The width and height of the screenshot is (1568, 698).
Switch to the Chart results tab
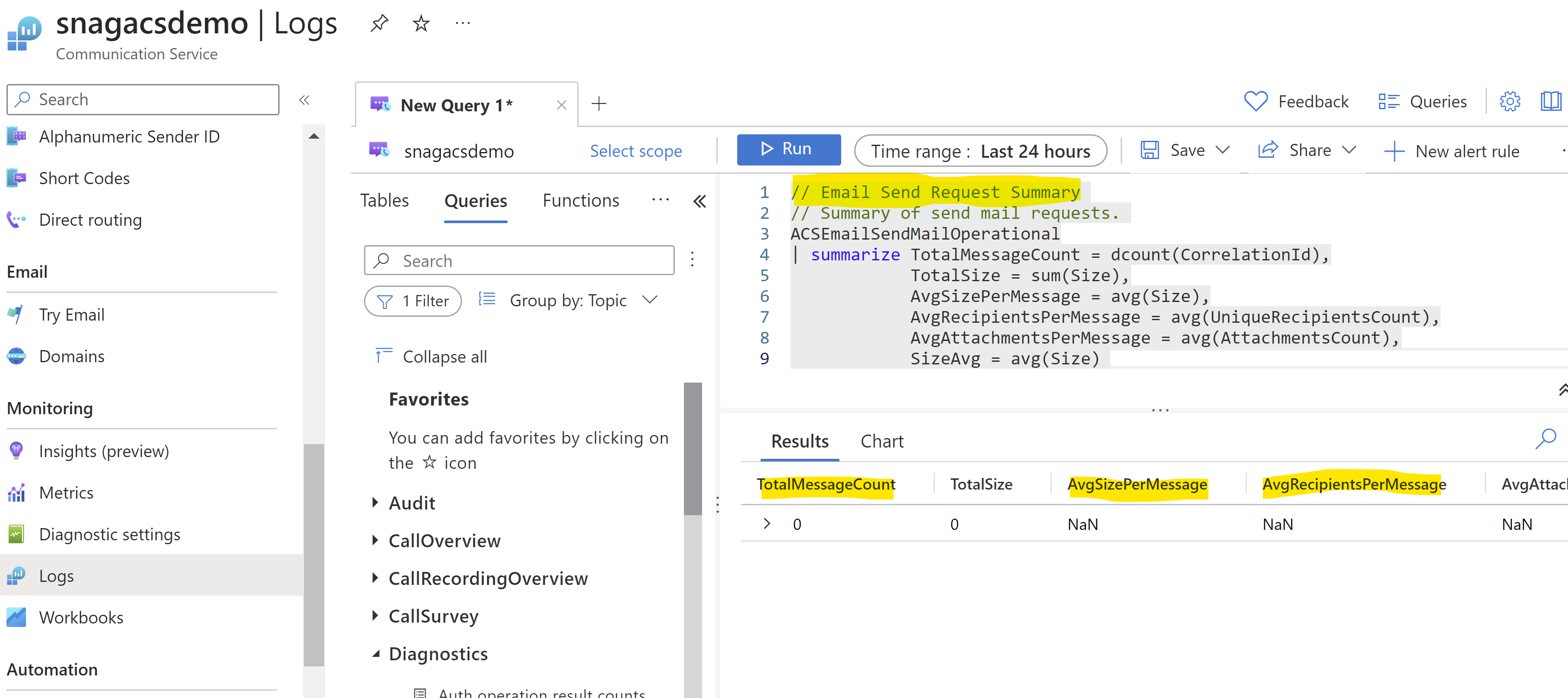[882, 441]
